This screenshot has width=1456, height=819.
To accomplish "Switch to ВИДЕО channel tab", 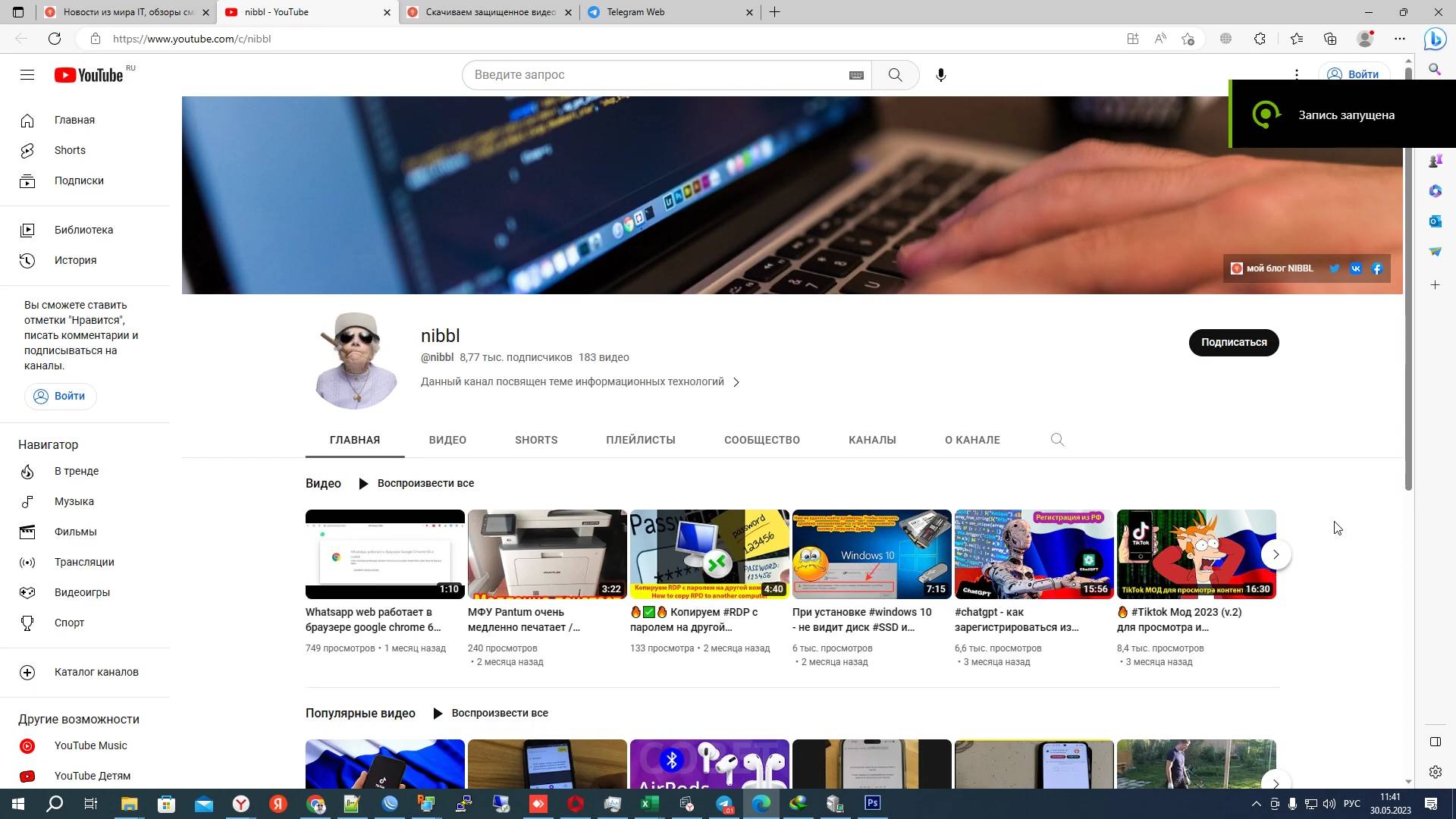I will pyautogui.click(x=447, y=440).
